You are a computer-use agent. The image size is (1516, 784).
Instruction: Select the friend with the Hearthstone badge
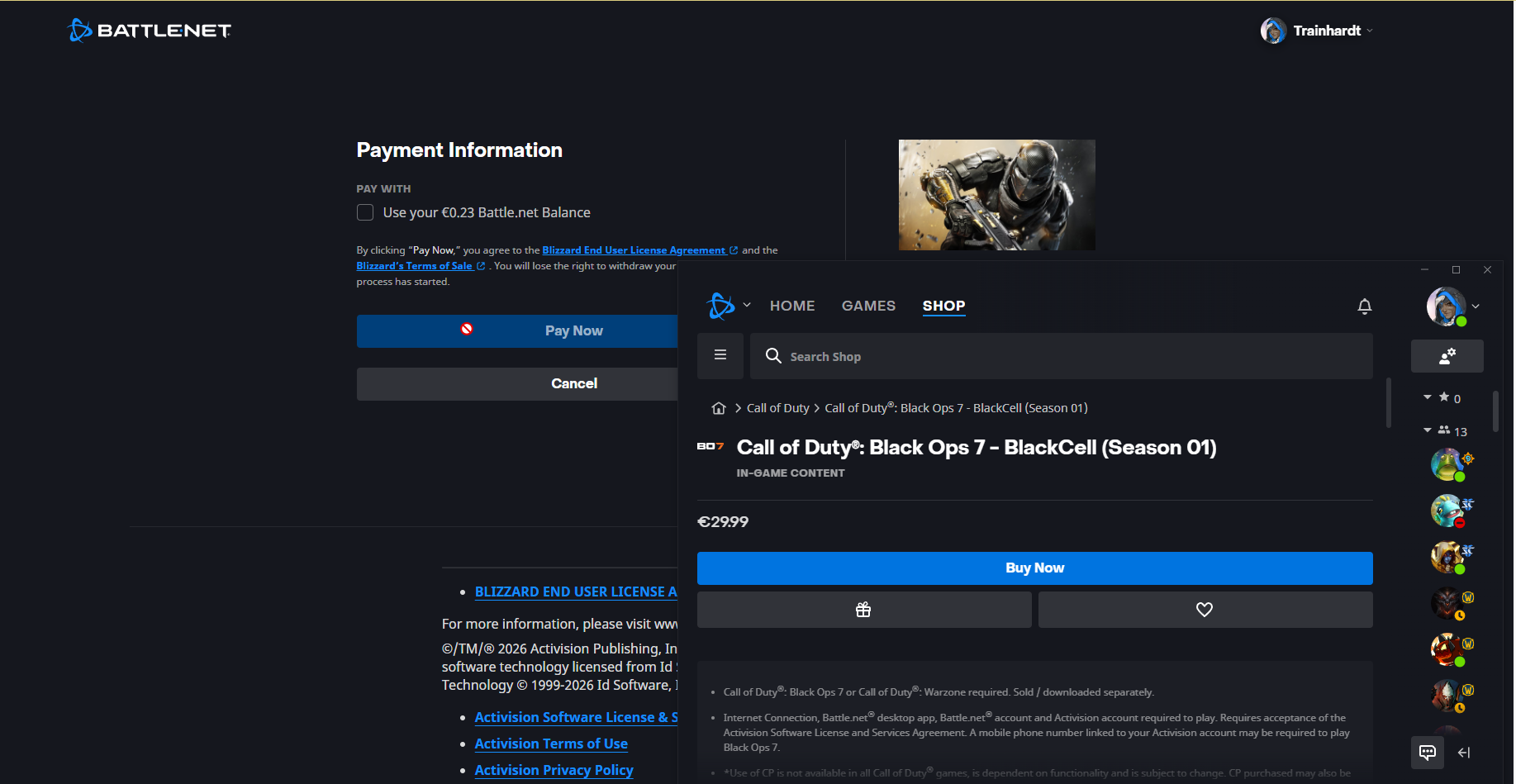(x=1447, y=464)
